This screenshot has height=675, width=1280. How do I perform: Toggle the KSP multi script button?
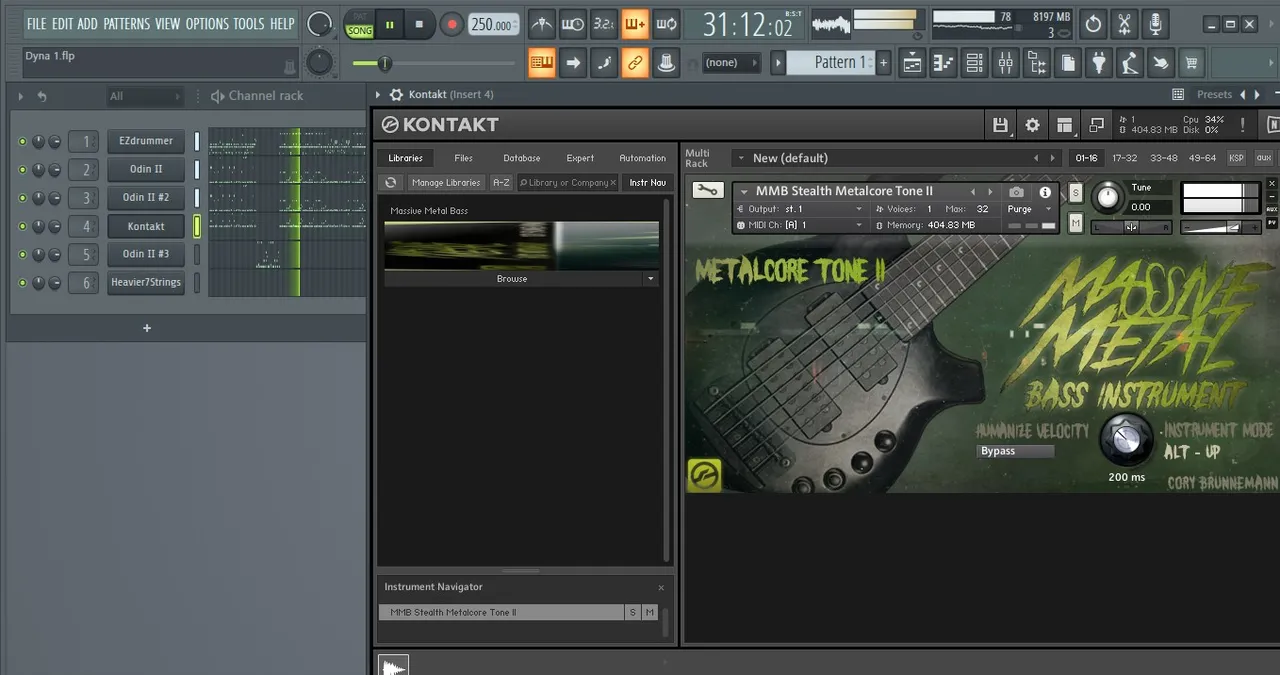tap(1236, 158)
